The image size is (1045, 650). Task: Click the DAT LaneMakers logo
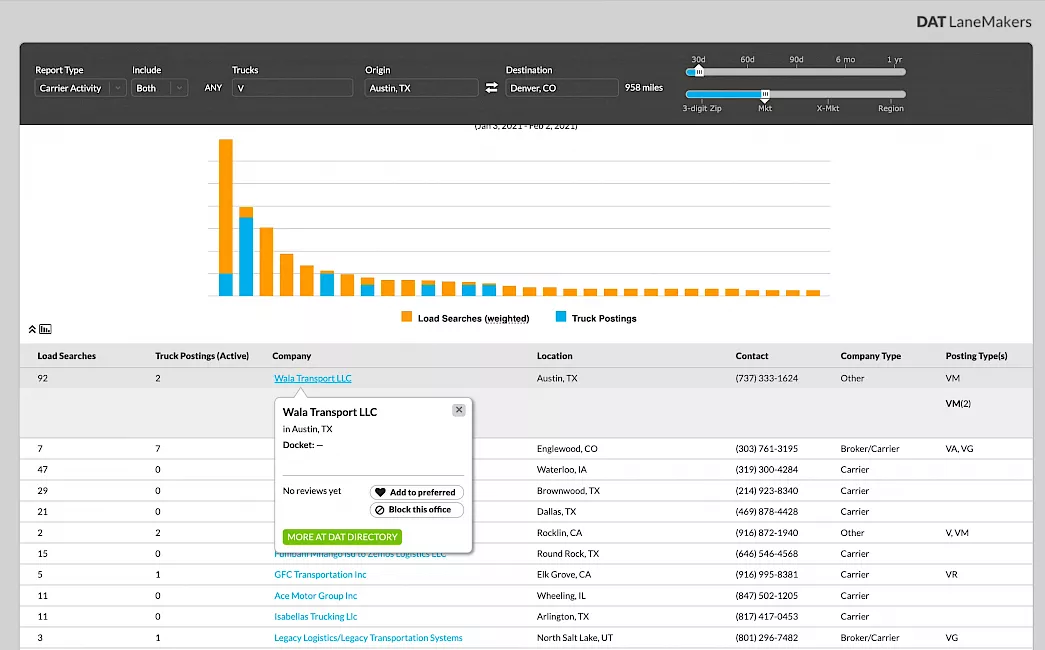click(974, 22)
